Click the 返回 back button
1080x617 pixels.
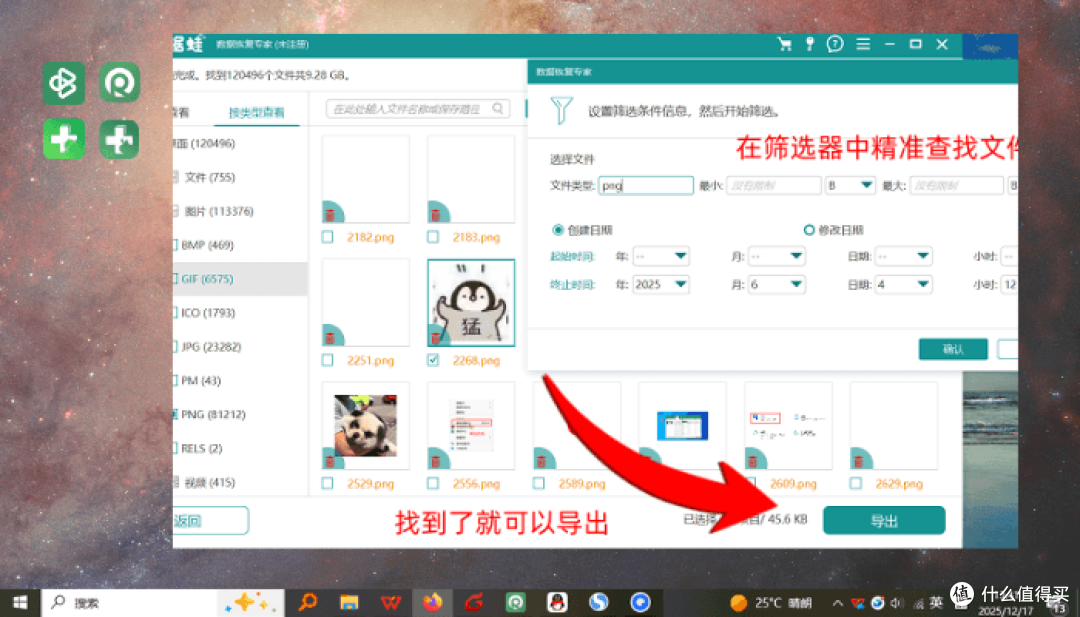[210, 521]
